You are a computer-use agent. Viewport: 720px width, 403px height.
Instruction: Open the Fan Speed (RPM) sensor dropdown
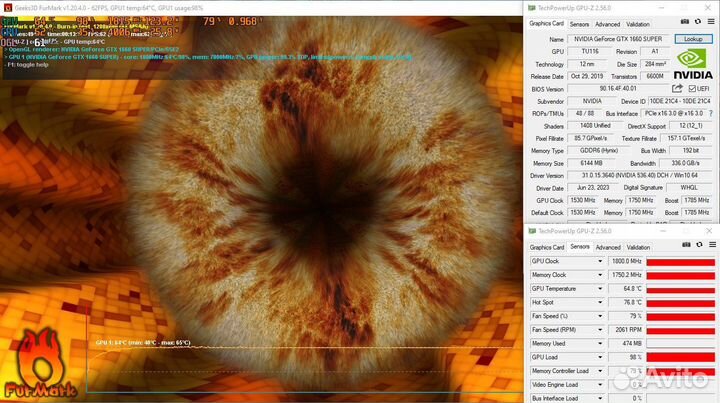coord(600,330)
